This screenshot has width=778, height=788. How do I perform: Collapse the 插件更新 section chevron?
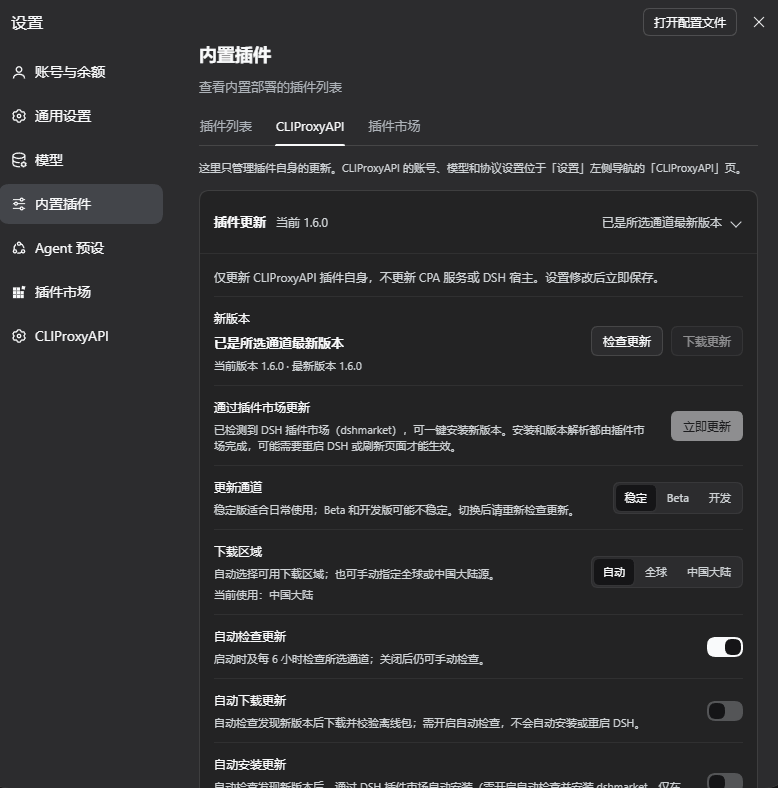click(736, 224)
